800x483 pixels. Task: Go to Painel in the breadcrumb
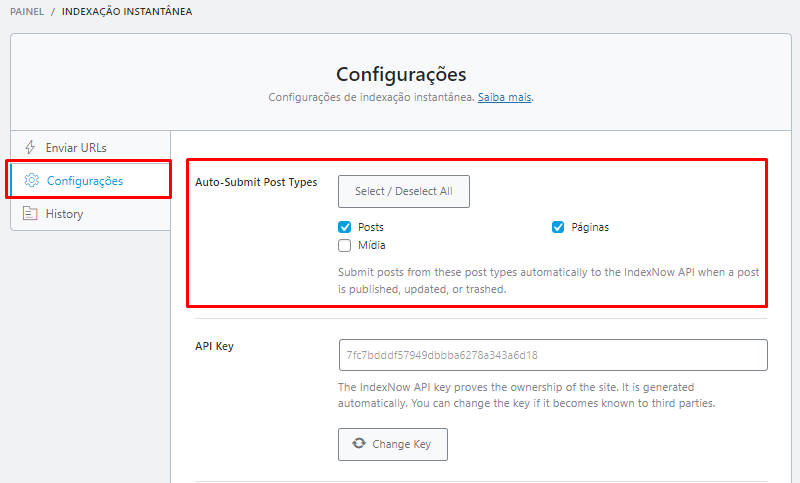click(x=27, y=12)
